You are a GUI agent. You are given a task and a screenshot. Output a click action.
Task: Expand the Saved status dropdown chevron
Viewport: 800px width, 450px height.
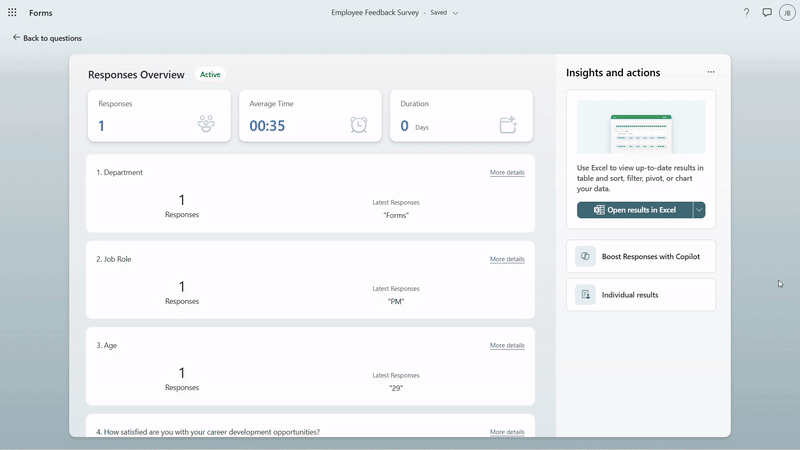click(x=455, y=13)
